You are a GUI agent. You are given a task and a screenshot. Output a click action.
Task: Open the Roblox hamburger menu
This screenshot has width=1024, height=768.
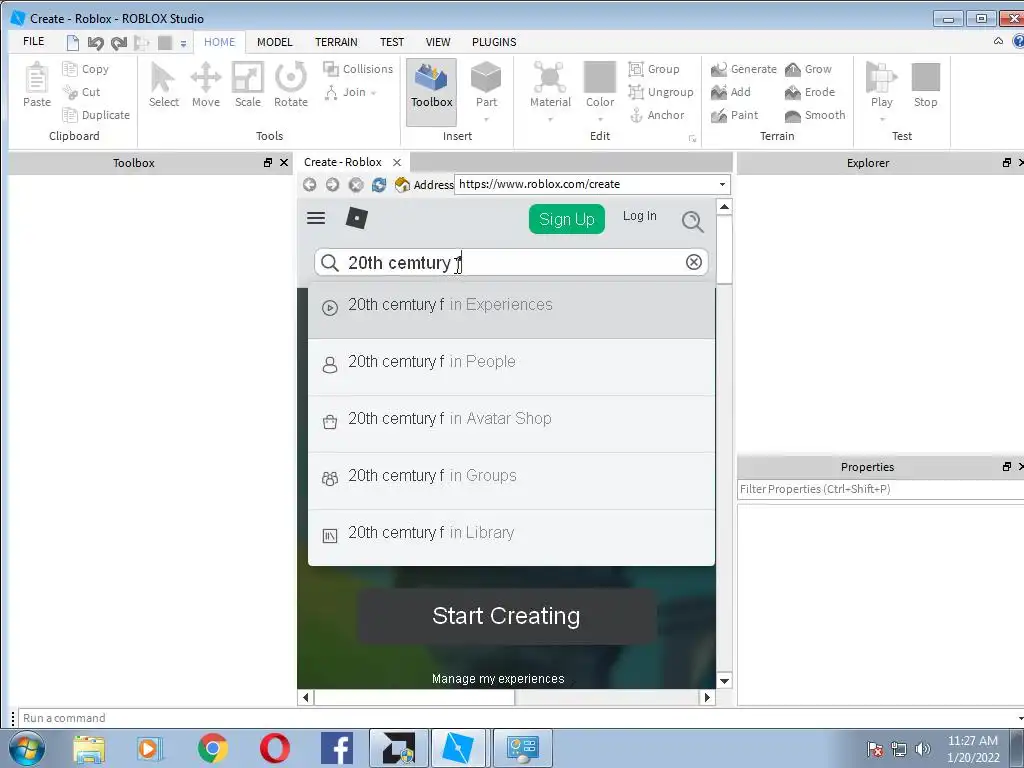316,218
